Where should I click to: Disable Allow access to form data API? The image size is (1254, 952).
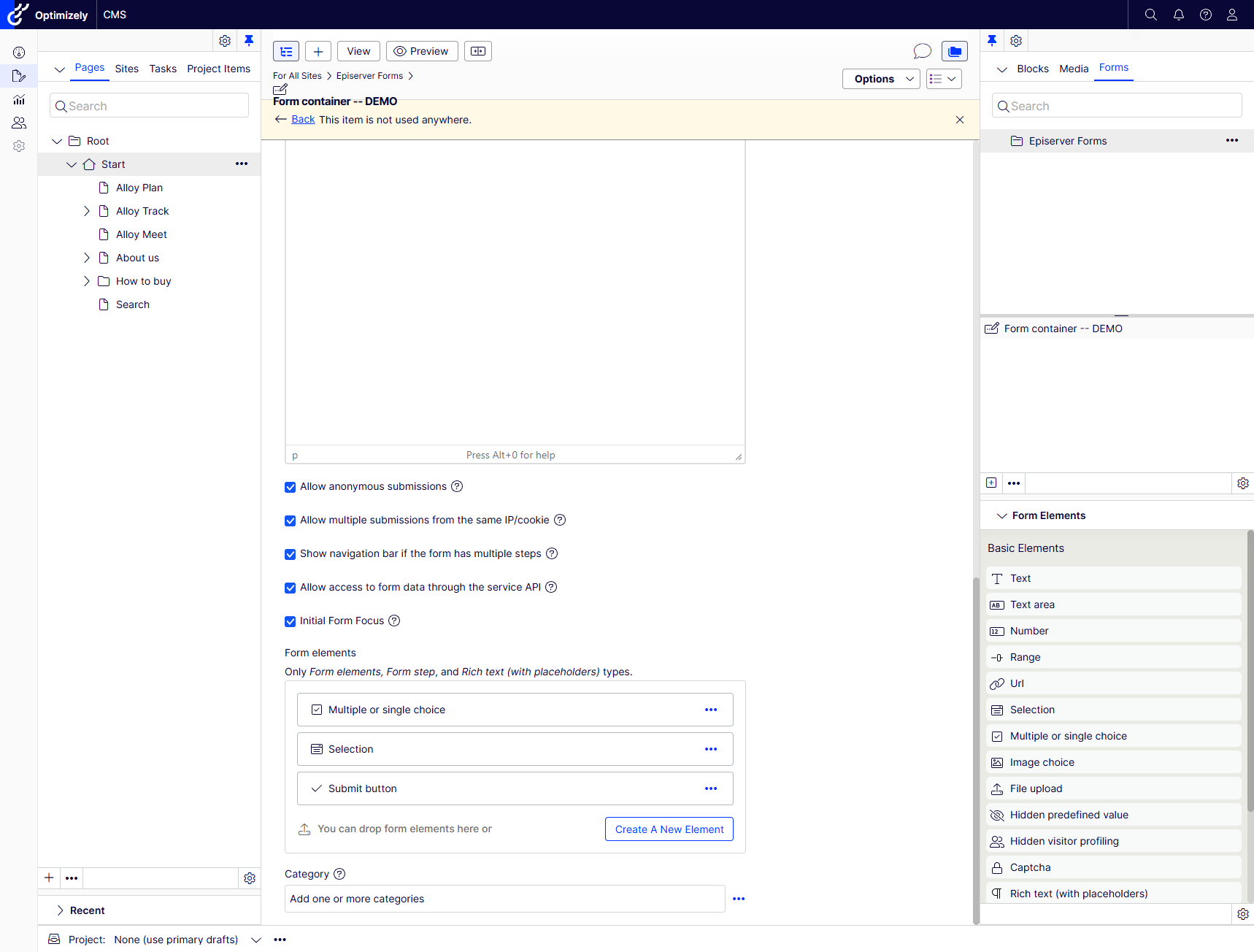tap(291, 588)
